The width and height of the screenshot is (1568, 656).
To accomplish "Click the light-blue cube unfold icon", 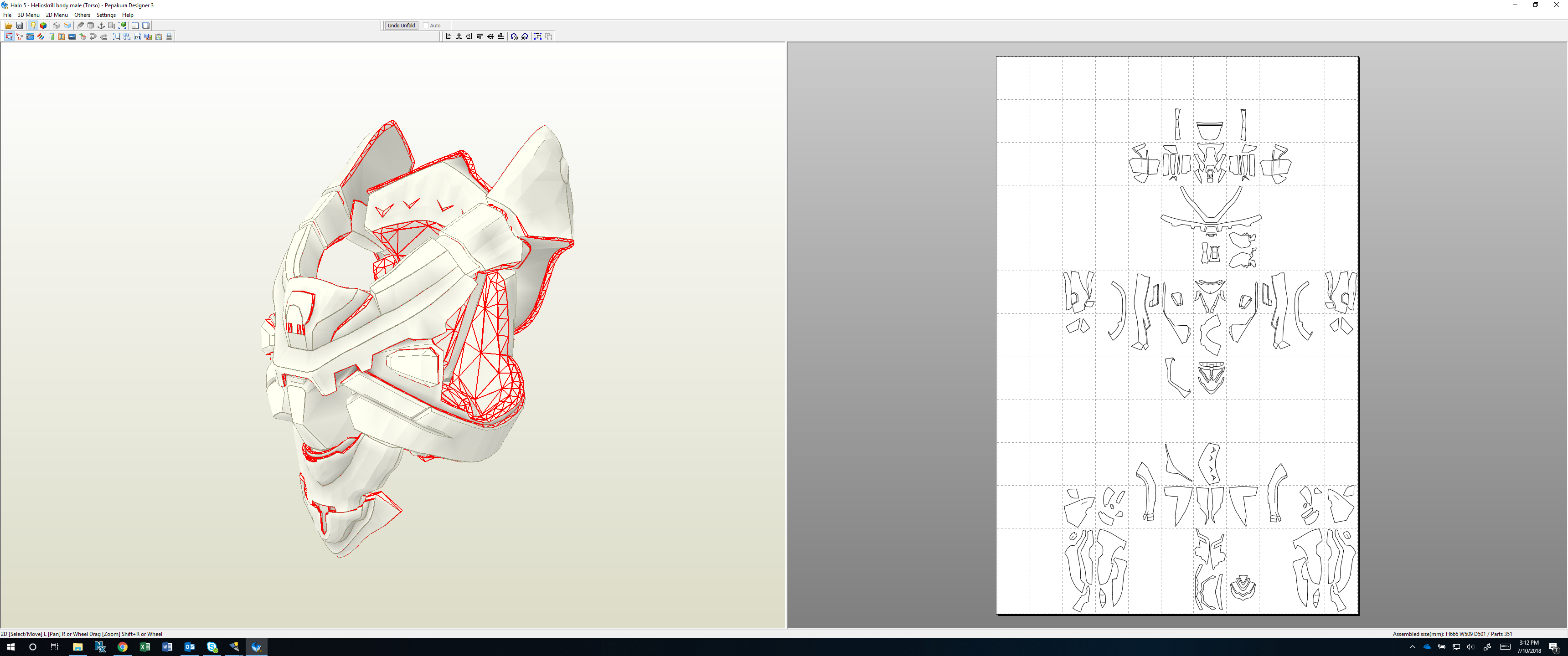I will pos(67,26).
